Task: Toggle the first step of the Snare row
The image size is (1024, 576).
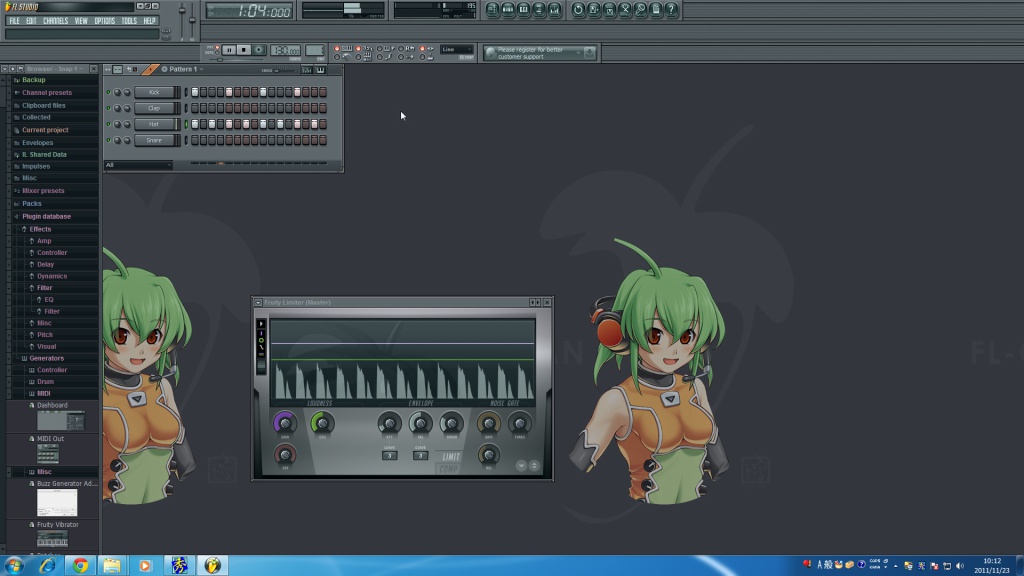Action: (195, 140)
